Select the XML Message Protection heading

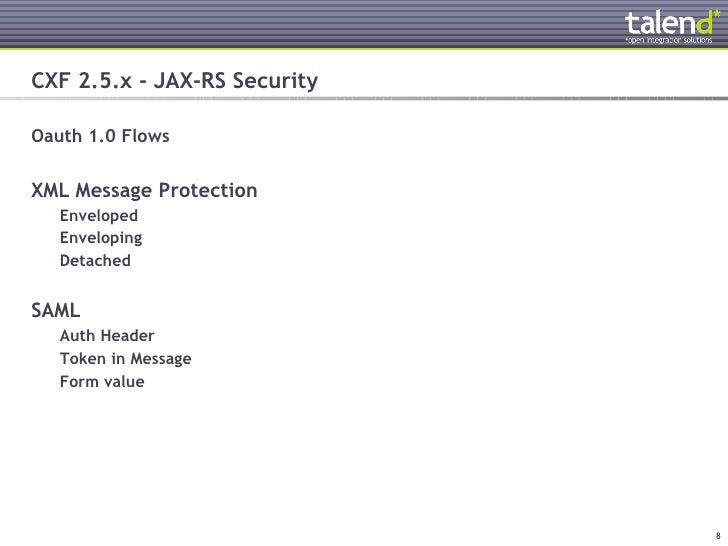tap(144, 190)
